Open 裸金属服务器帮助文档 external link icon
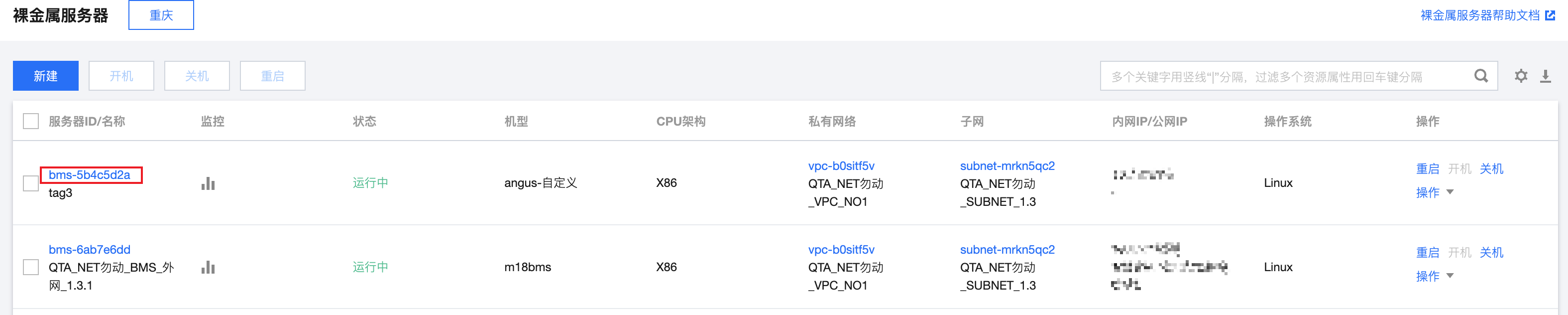The image size is (1568, 315). tap(1551, 15)
